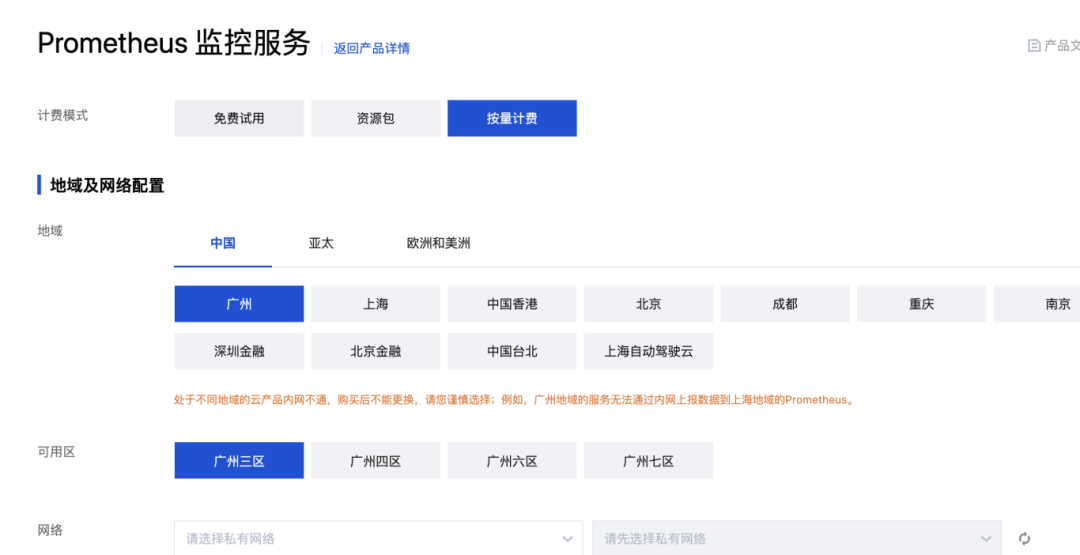The image size is (1080, 555).
Task: Open the 请先选择私有网络 subnet dropdown
Action: 796,538
